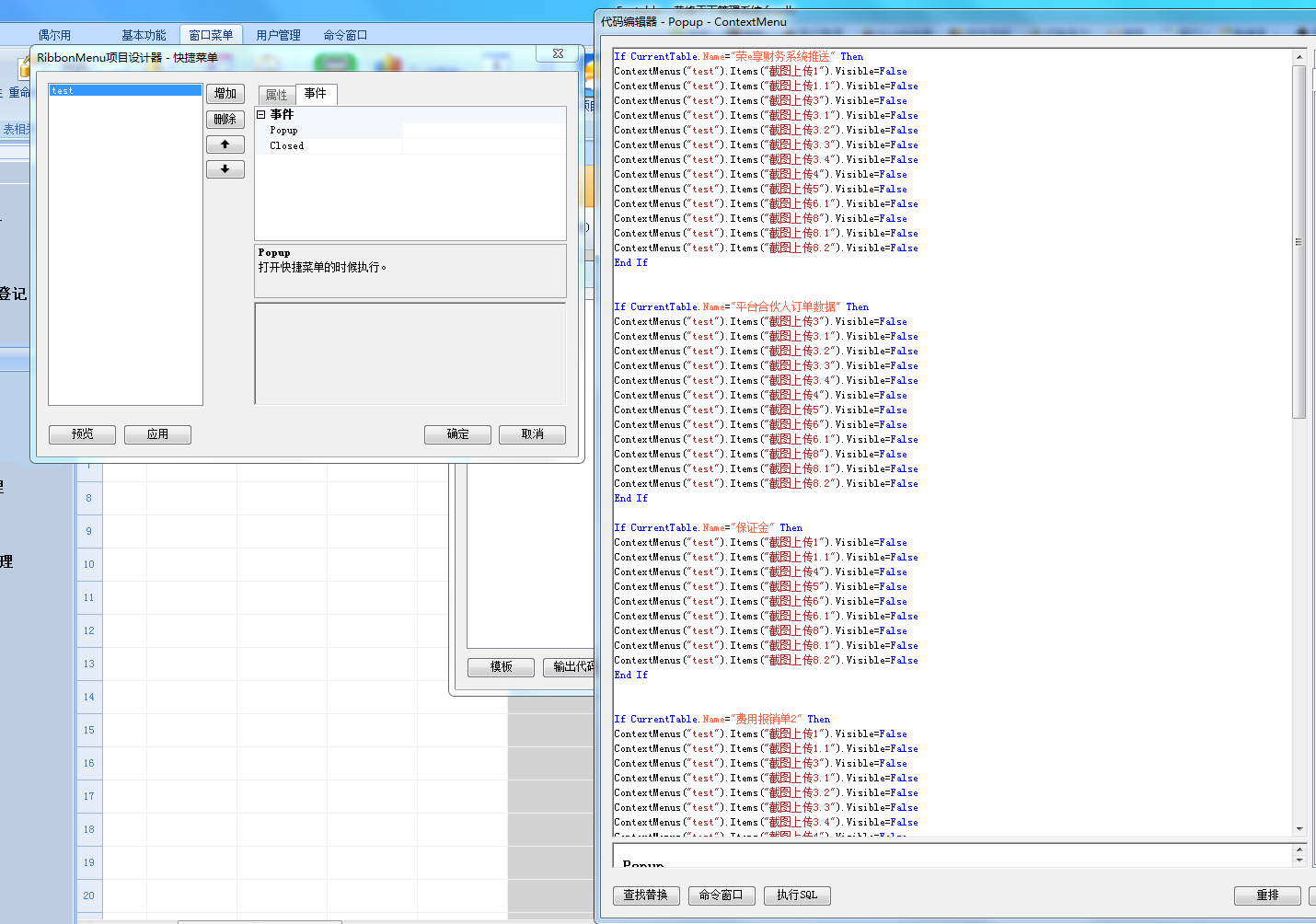The image size is (1316, 924).
Task: Click the 确定 button
Action: click(x=457, y=434)
